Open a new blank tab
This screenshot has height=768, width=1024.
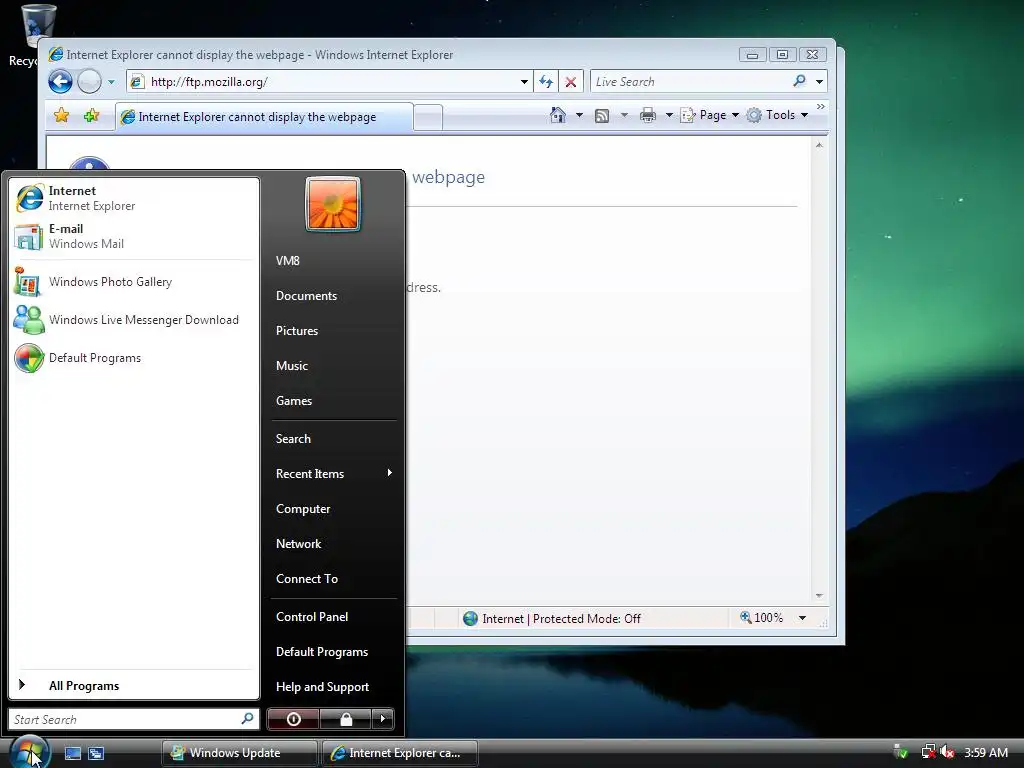(428, 118)
